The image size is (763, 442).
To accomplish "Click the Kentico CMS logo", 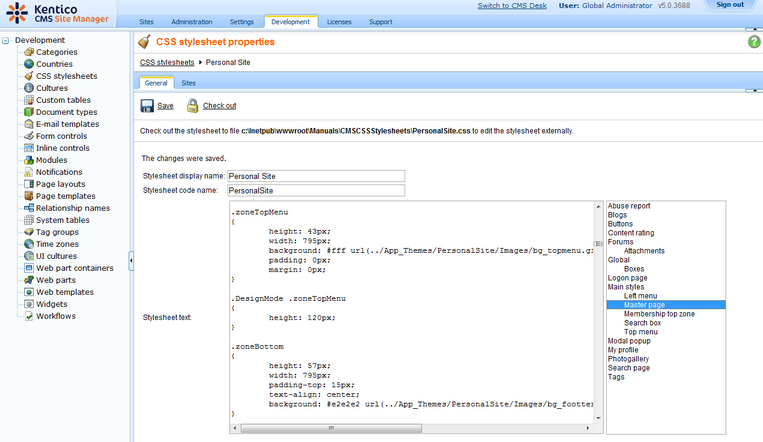I will (x=57, y=14).
